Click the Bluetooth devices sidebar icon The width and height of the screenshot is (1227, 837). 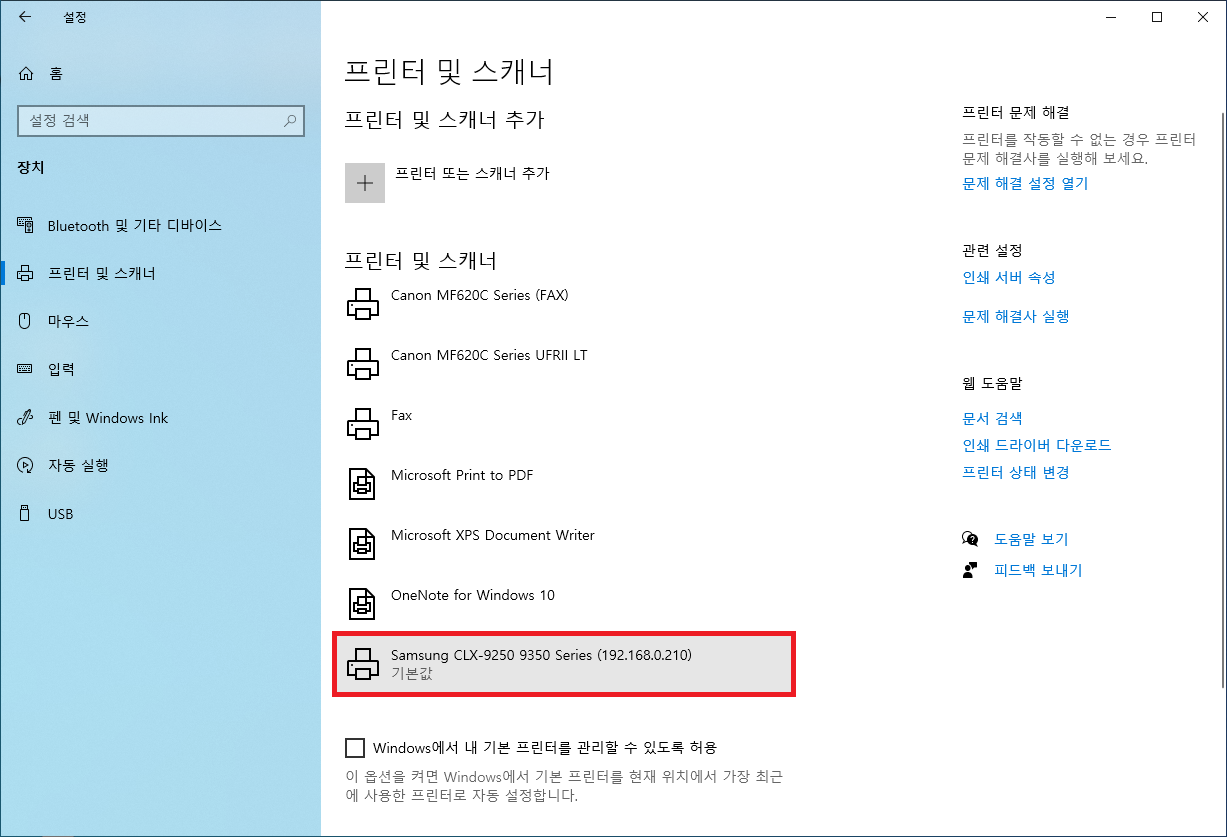tap(26, 225)
